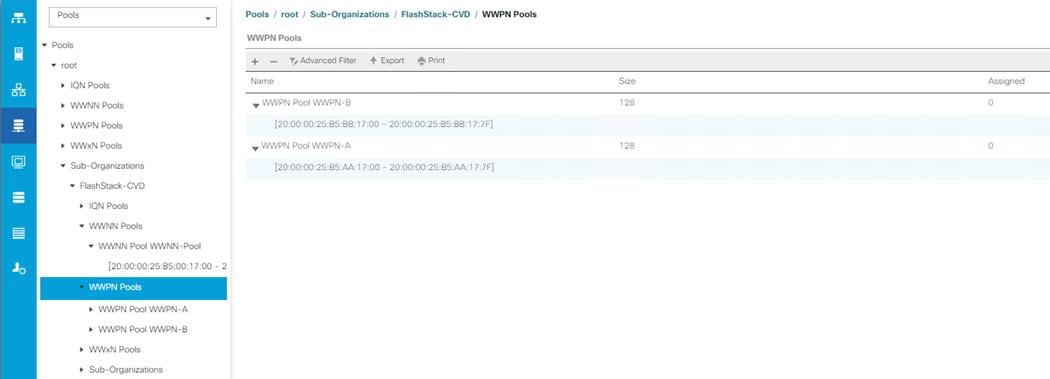Image resolution: width=1050 pixels, height=379 pixels.
Task: Click FlashStack-CVD breadcrumb link
Action: (435, 14)
